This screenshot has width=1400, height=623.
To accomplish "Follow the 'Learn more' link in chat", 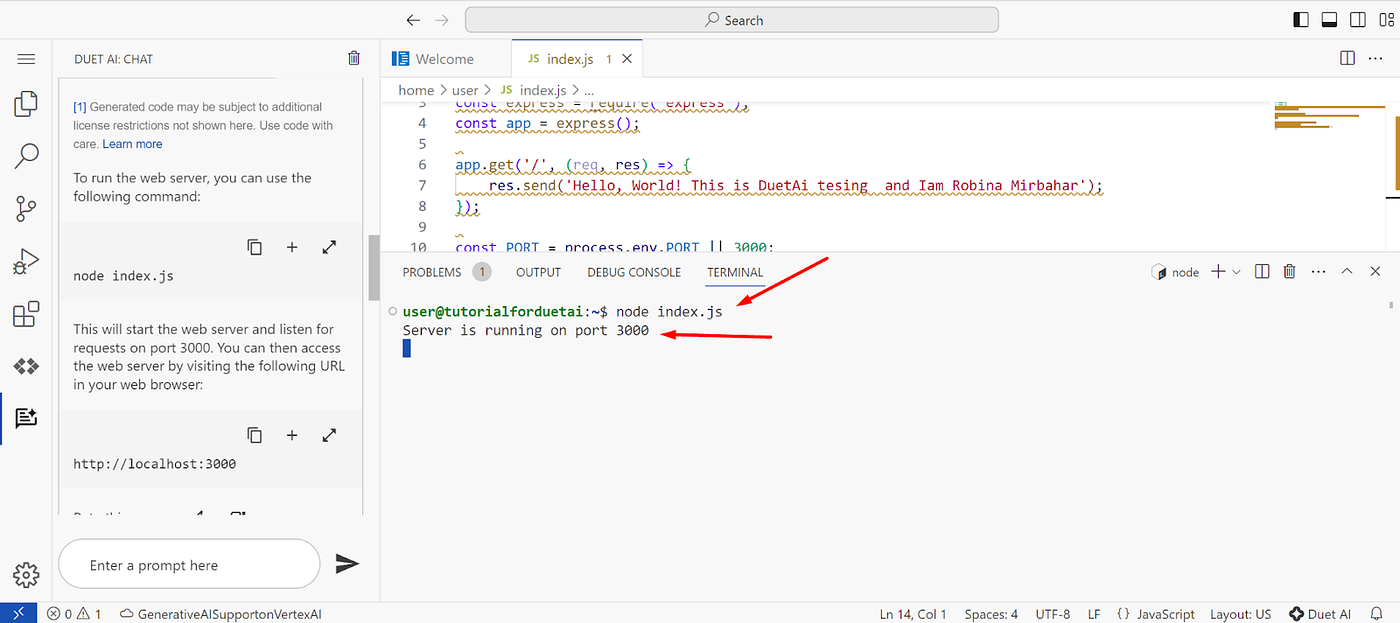I will point(132,144).
